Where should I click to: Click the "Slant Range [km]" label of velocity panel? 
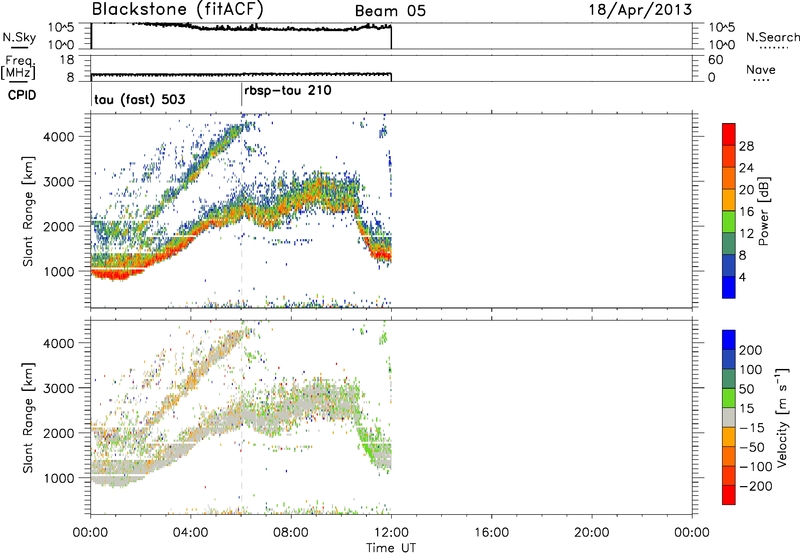[x=28, y=418]
